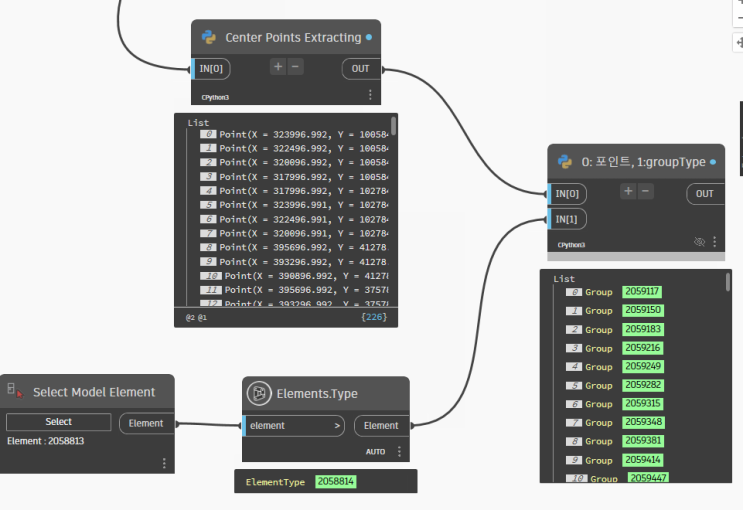Viewport: 743px width, 510px height.
Task: Click the Select button in Select Model Element
Action: 59,422
